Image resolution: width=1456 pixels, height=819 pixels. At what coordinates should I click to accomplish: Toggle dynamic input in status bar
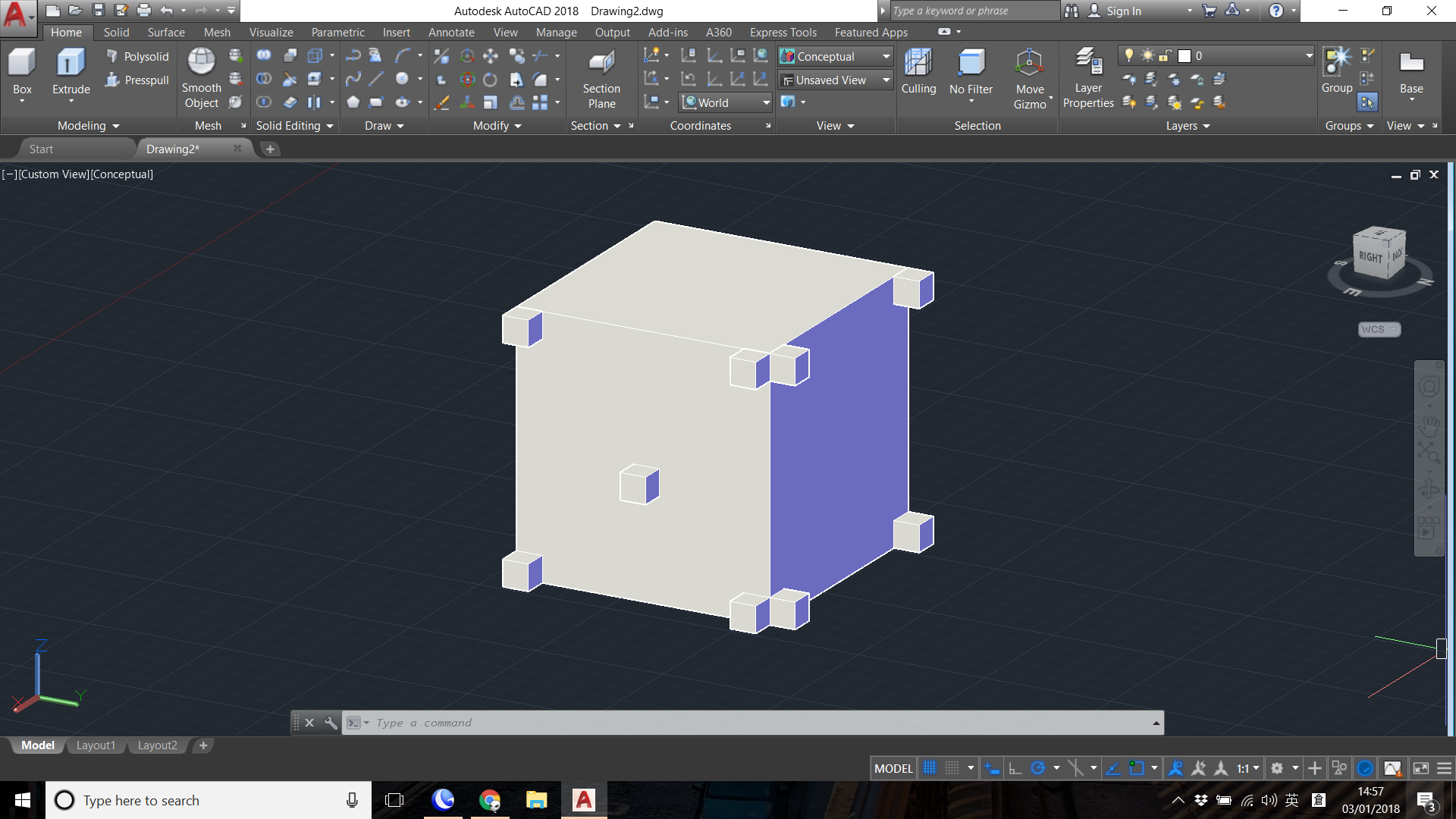(x=992, y=768)
